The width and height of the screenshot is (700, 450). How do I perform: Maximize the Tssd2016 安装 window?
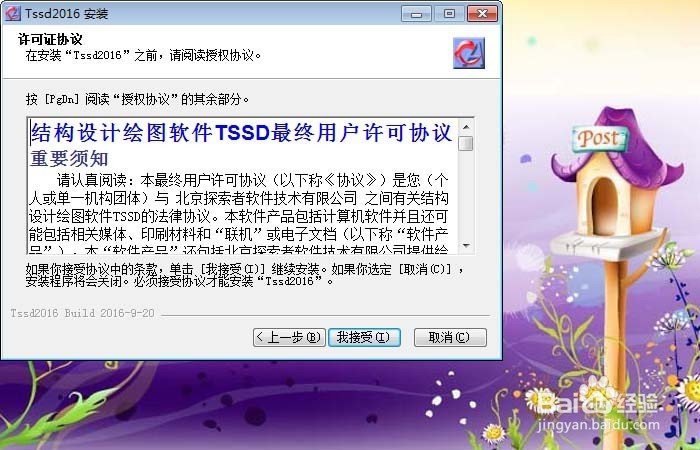tap(449, 13)
